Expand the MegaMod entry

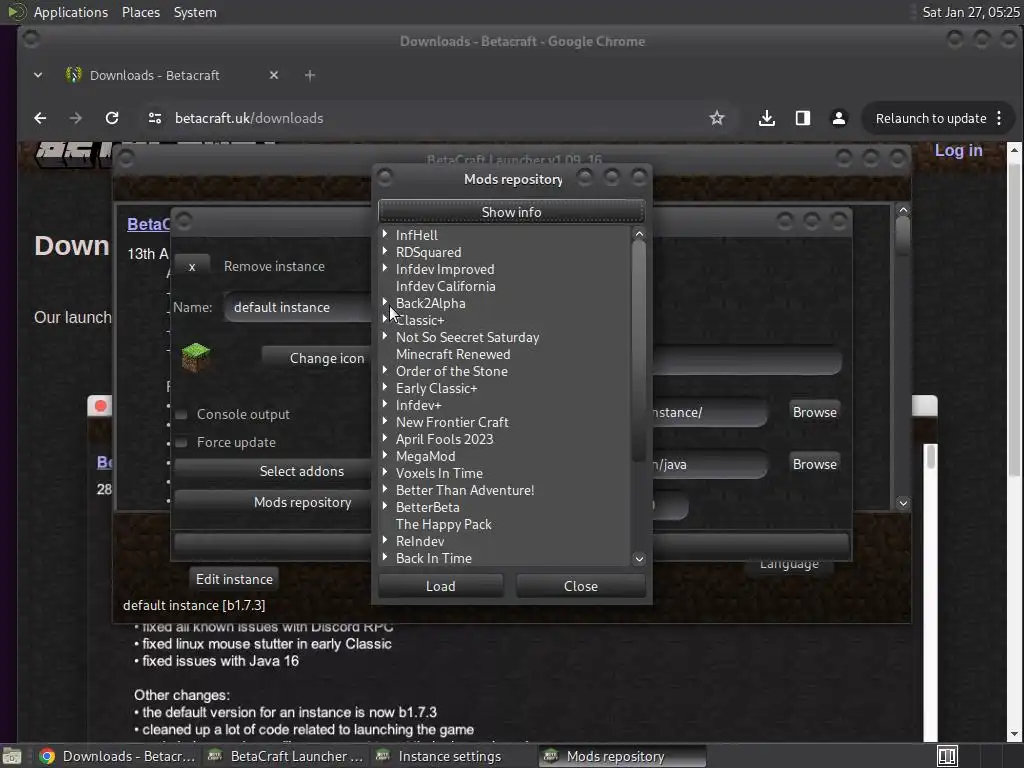pos(385,455)
